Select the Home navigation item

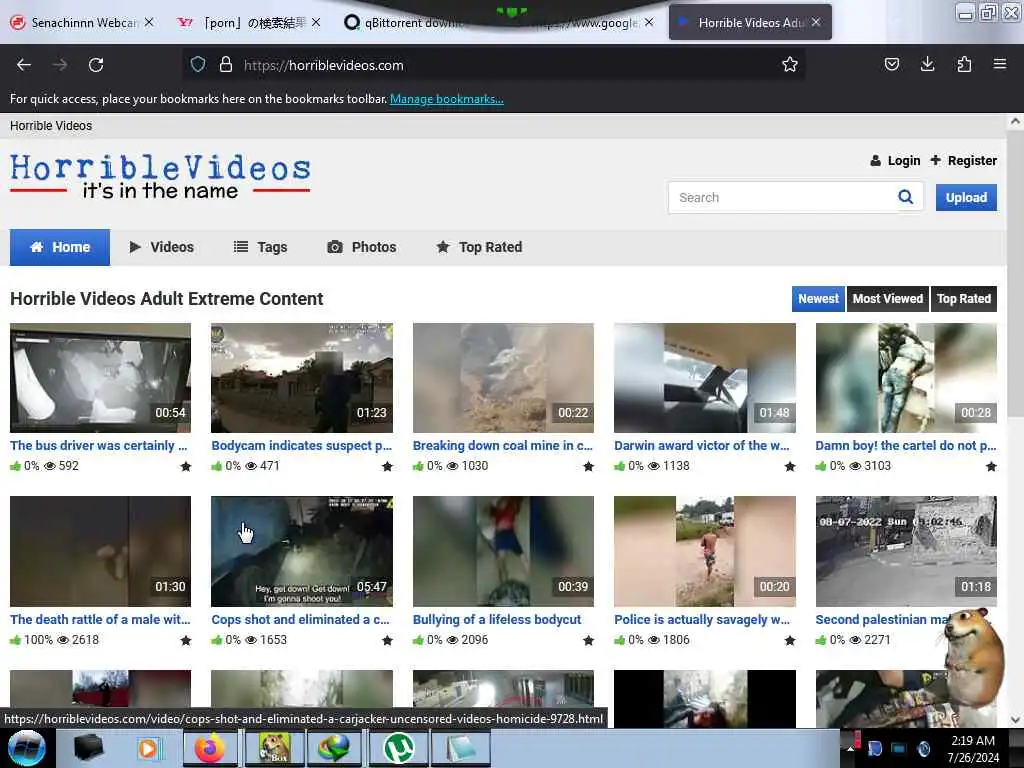tap(60, 247)
